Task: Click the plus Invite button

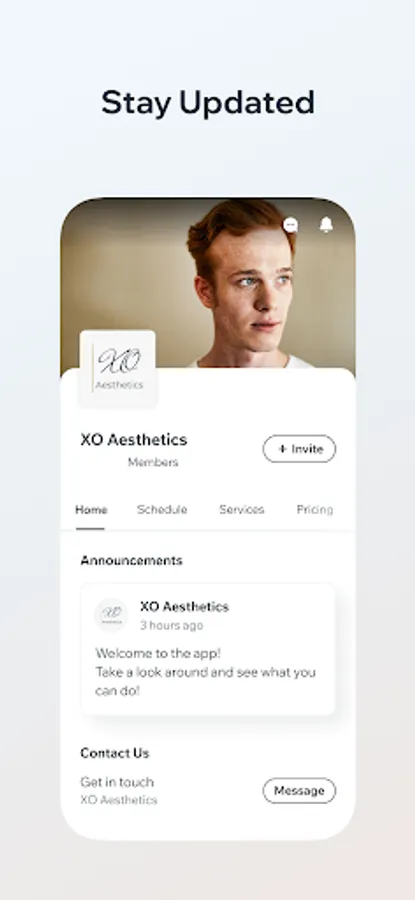Action: pyautogui.click(x=299, y=449)
